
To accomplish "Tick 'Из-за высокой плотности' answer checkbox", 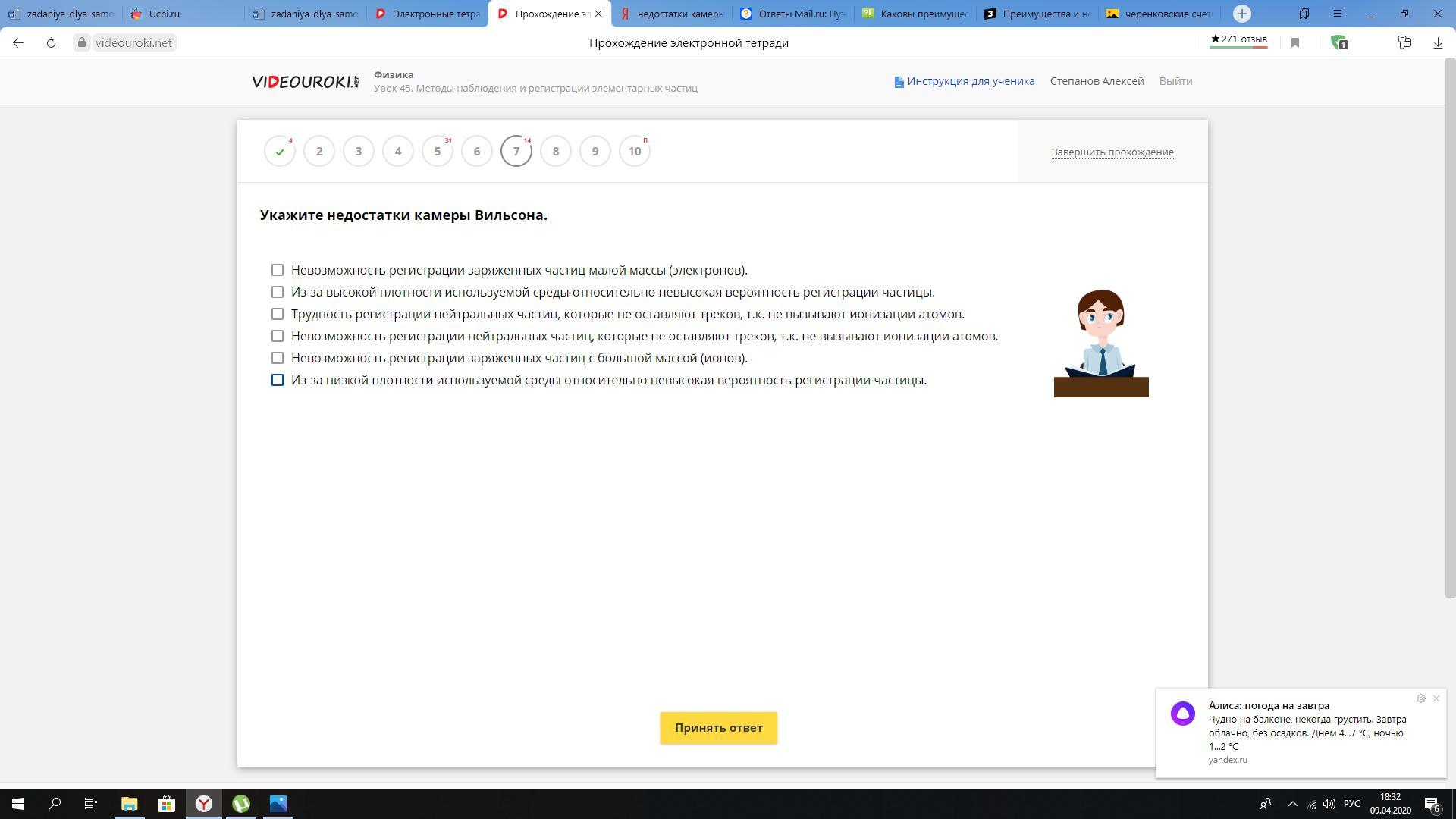I will [278, 293].
